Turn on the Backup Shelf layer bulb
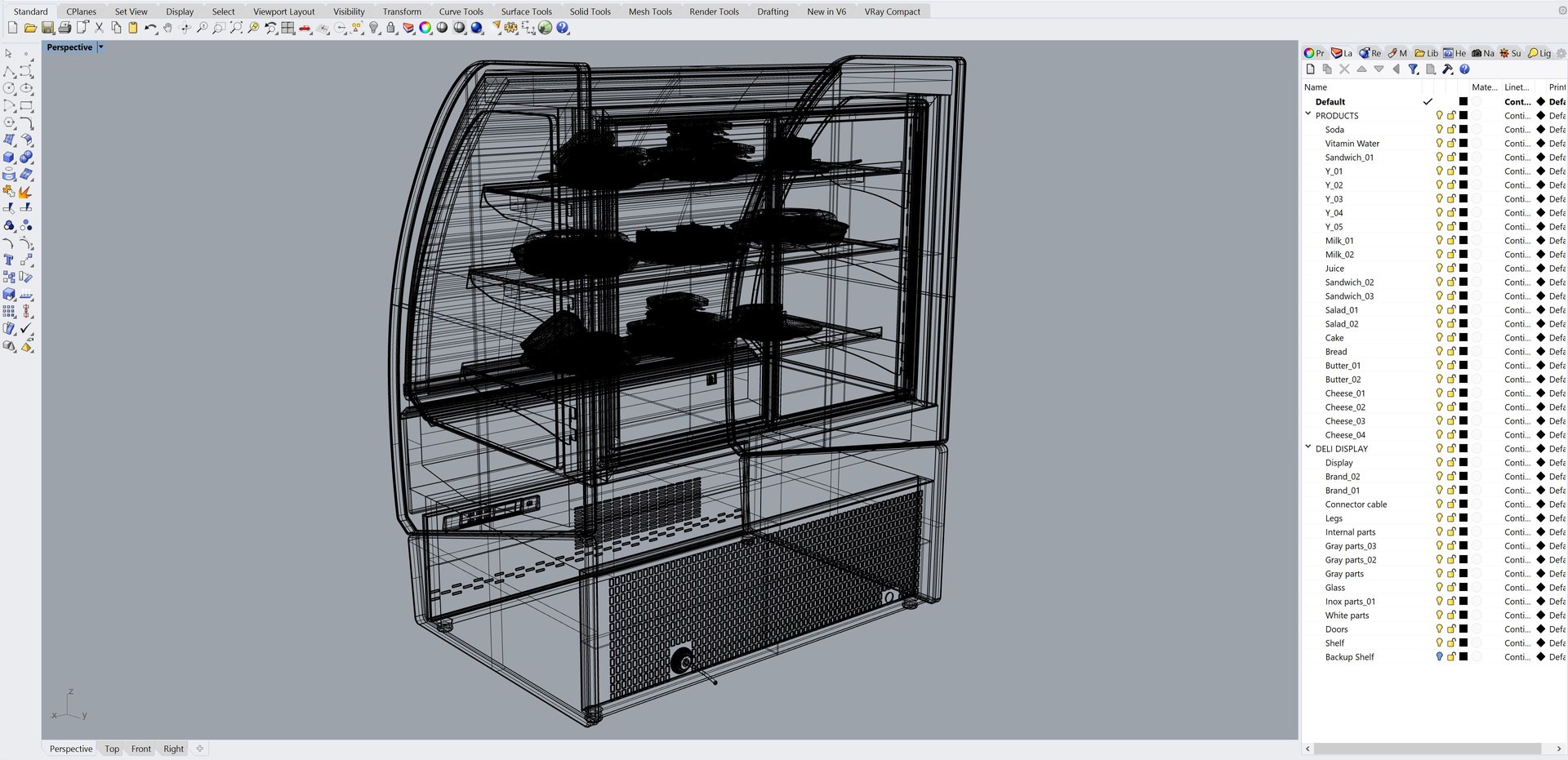 click(x=1439, y=656)
